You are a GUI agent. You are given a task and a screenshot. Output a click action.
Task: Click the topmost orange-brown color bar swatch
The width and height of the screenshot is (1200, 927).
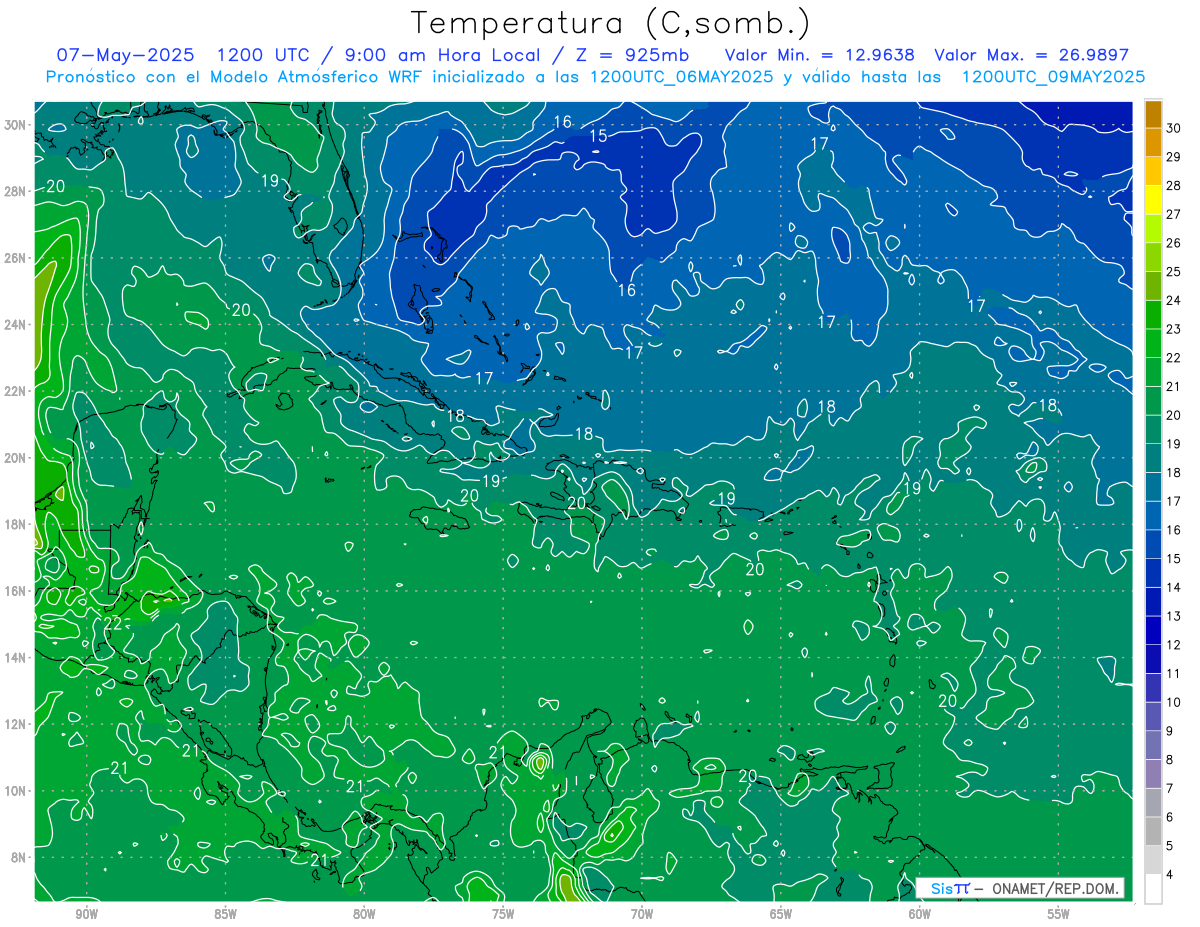click(1153, 115)
